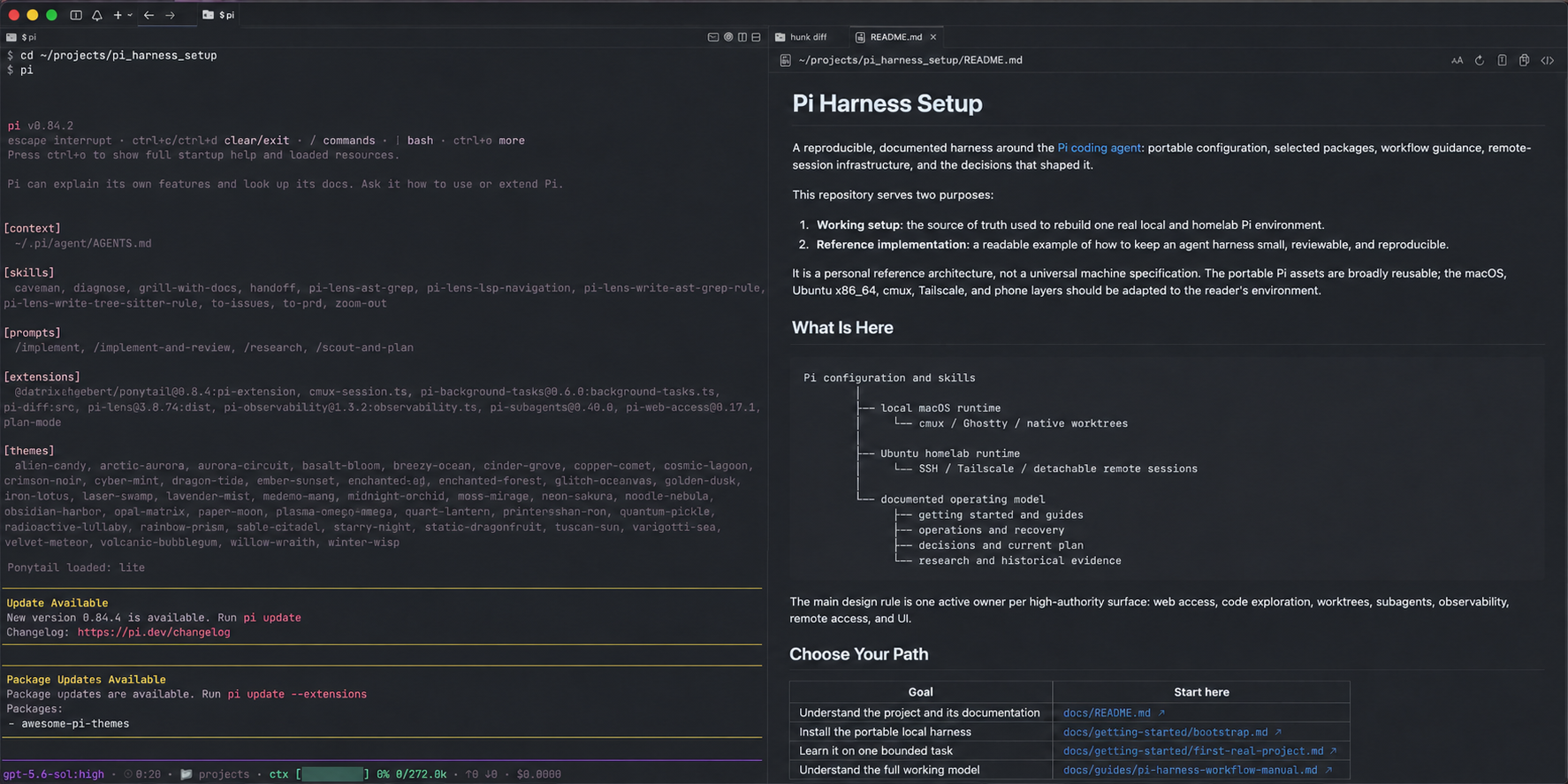The image size is (1568, 784).
Task: Open the Pi coding agent link
Action: point(1100,148)
